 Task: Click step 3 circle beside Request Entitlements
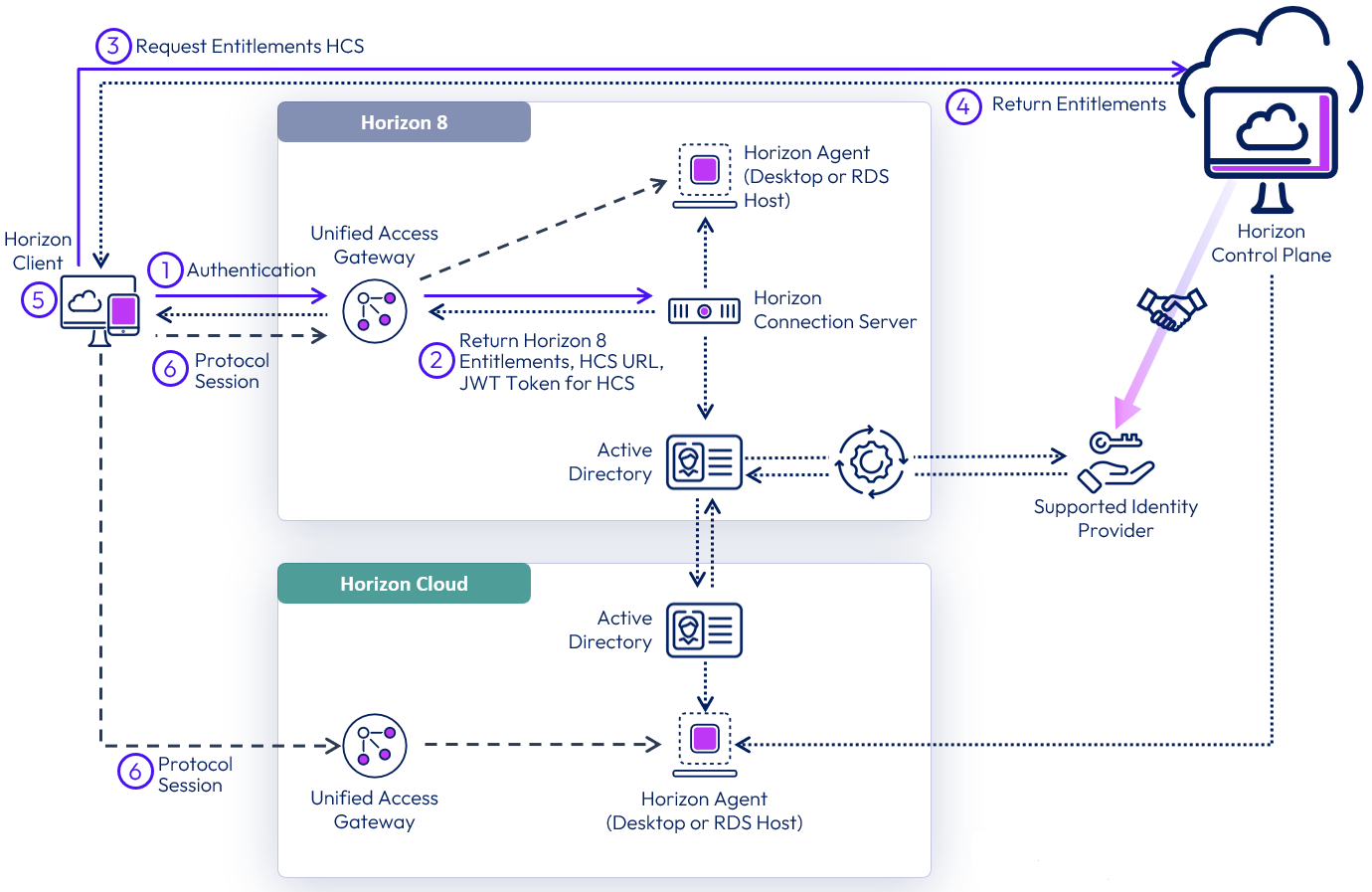tap(113, 46)
